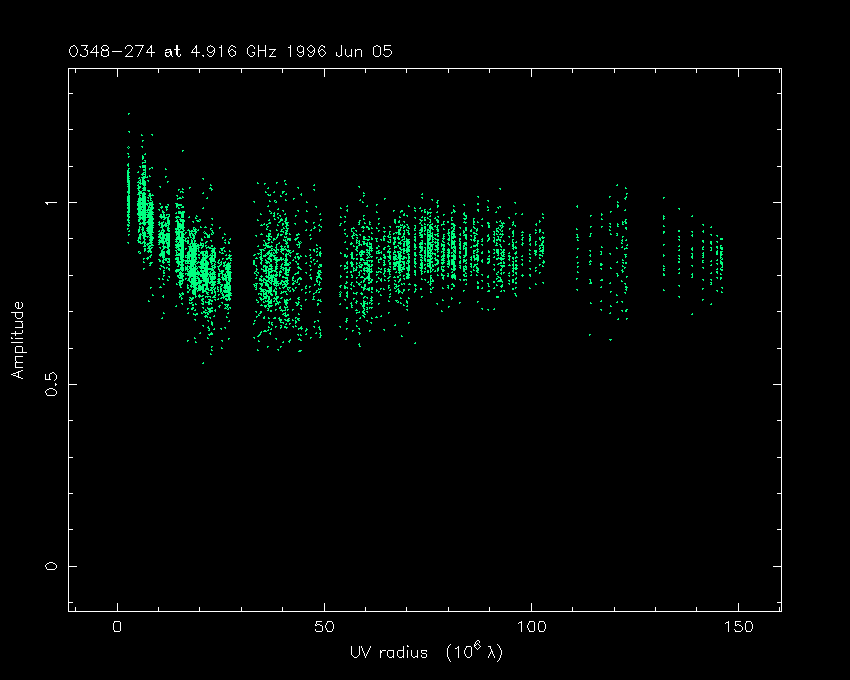Click the rightmost data cluster near 145 UV radius

coord(718,262)
